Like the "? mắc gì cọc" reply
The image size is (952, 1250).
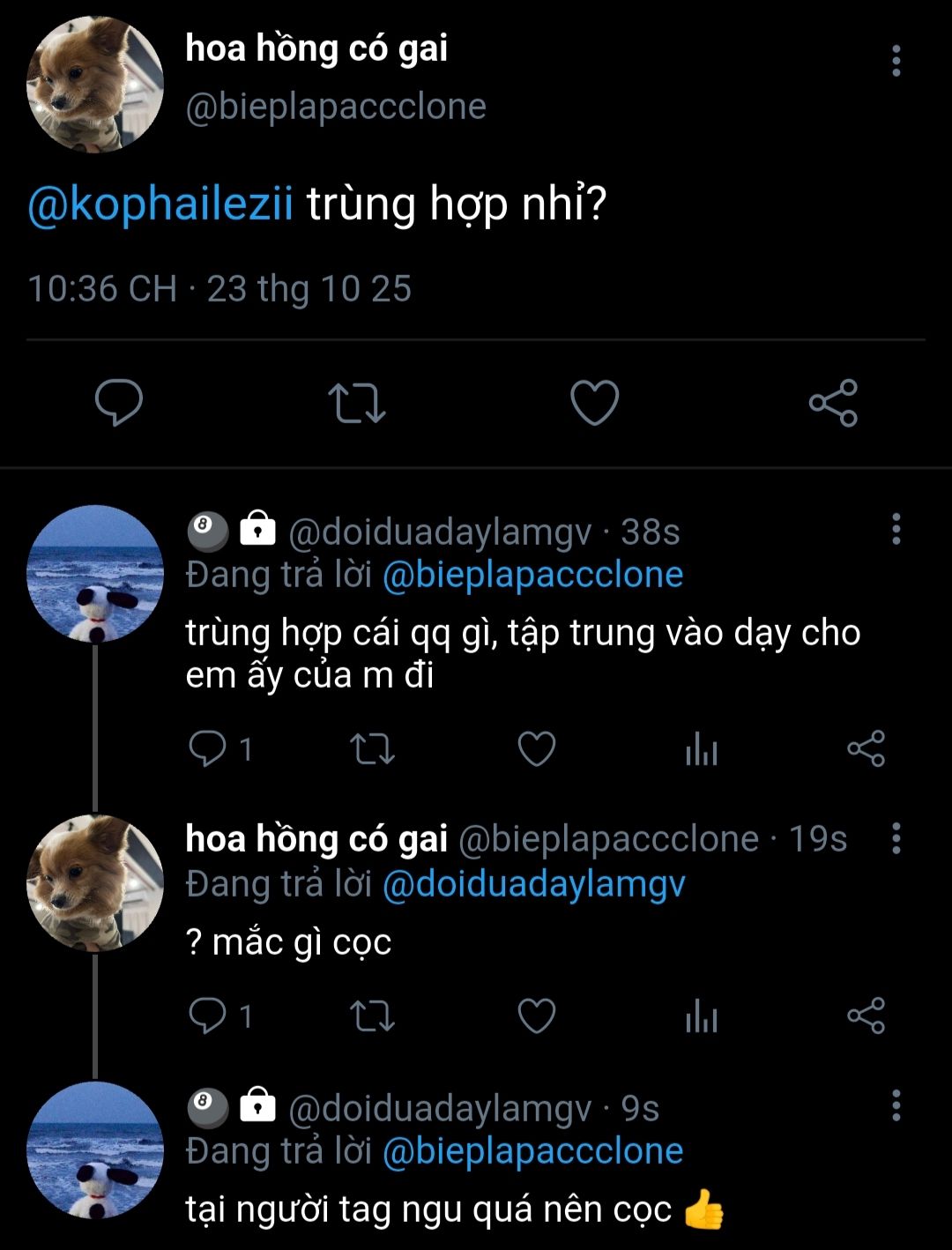[536, 1016]
